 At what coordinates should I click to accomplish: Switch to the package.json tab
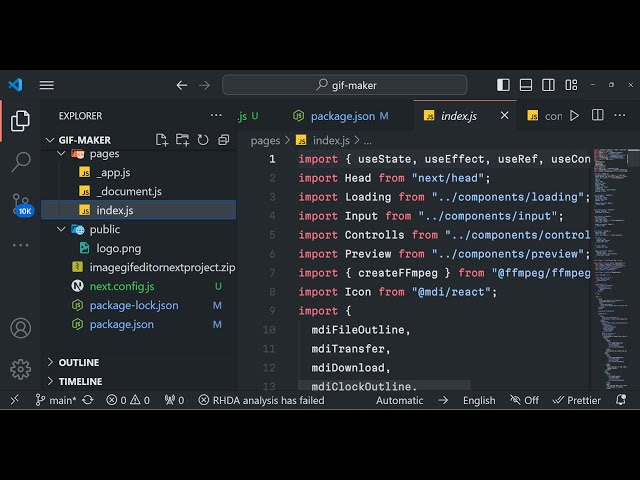(337, 116)
